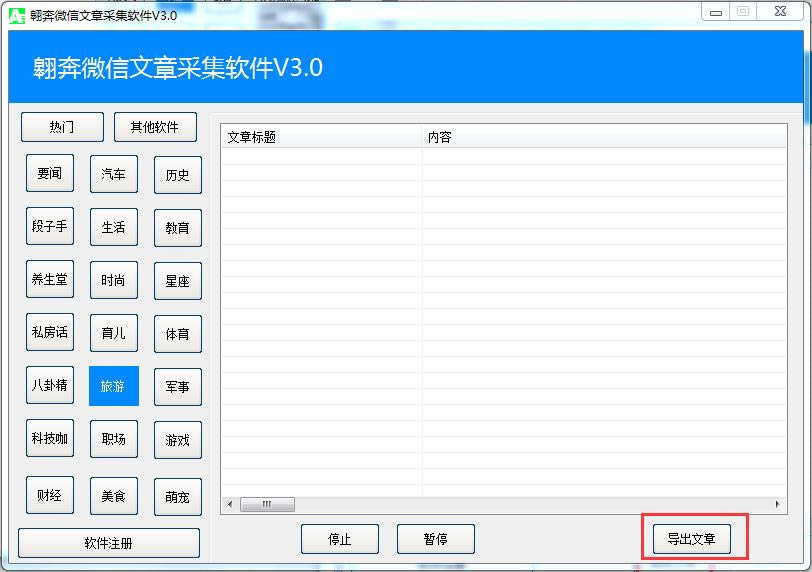812x572 pixels.
Task: Click the 暂停 pause button
Action: (436, 539)
